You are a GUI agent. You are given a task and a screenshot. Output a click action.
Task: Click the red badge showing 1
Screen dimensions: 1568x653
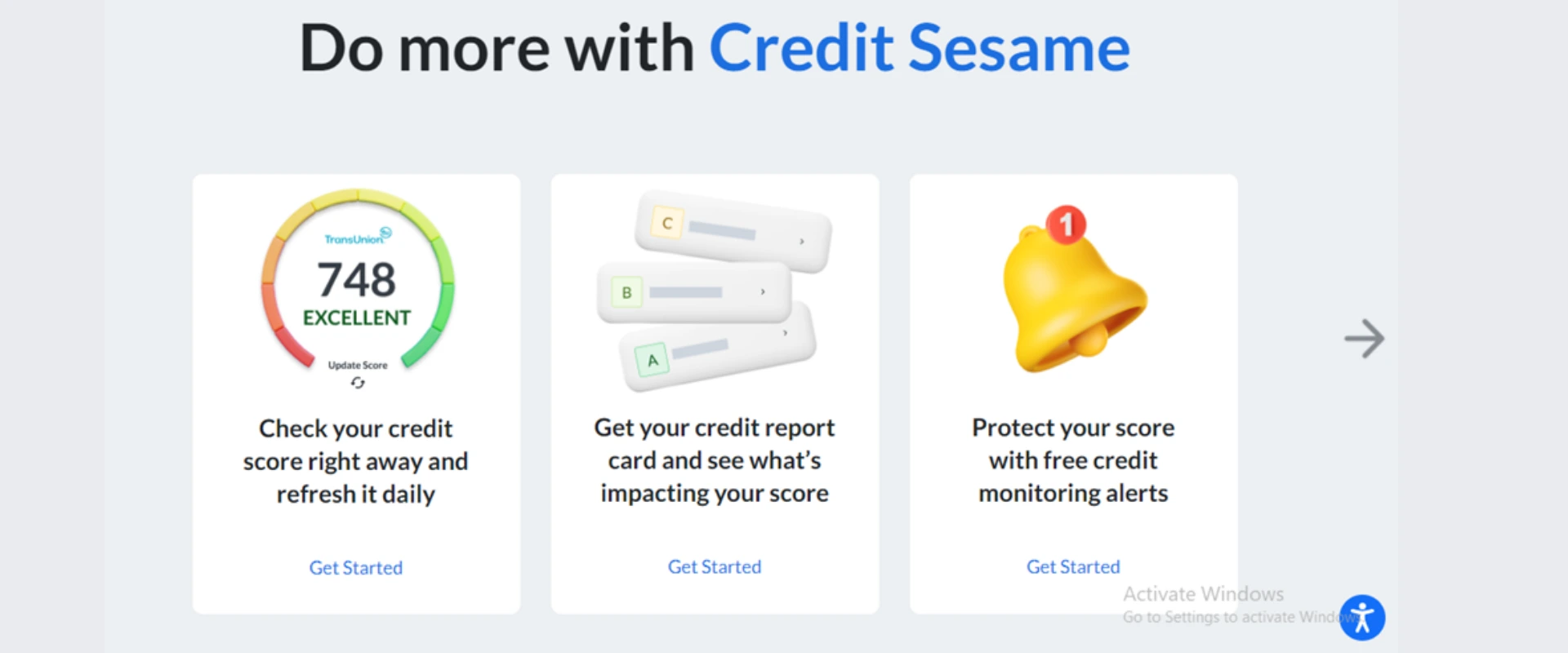1066,224
